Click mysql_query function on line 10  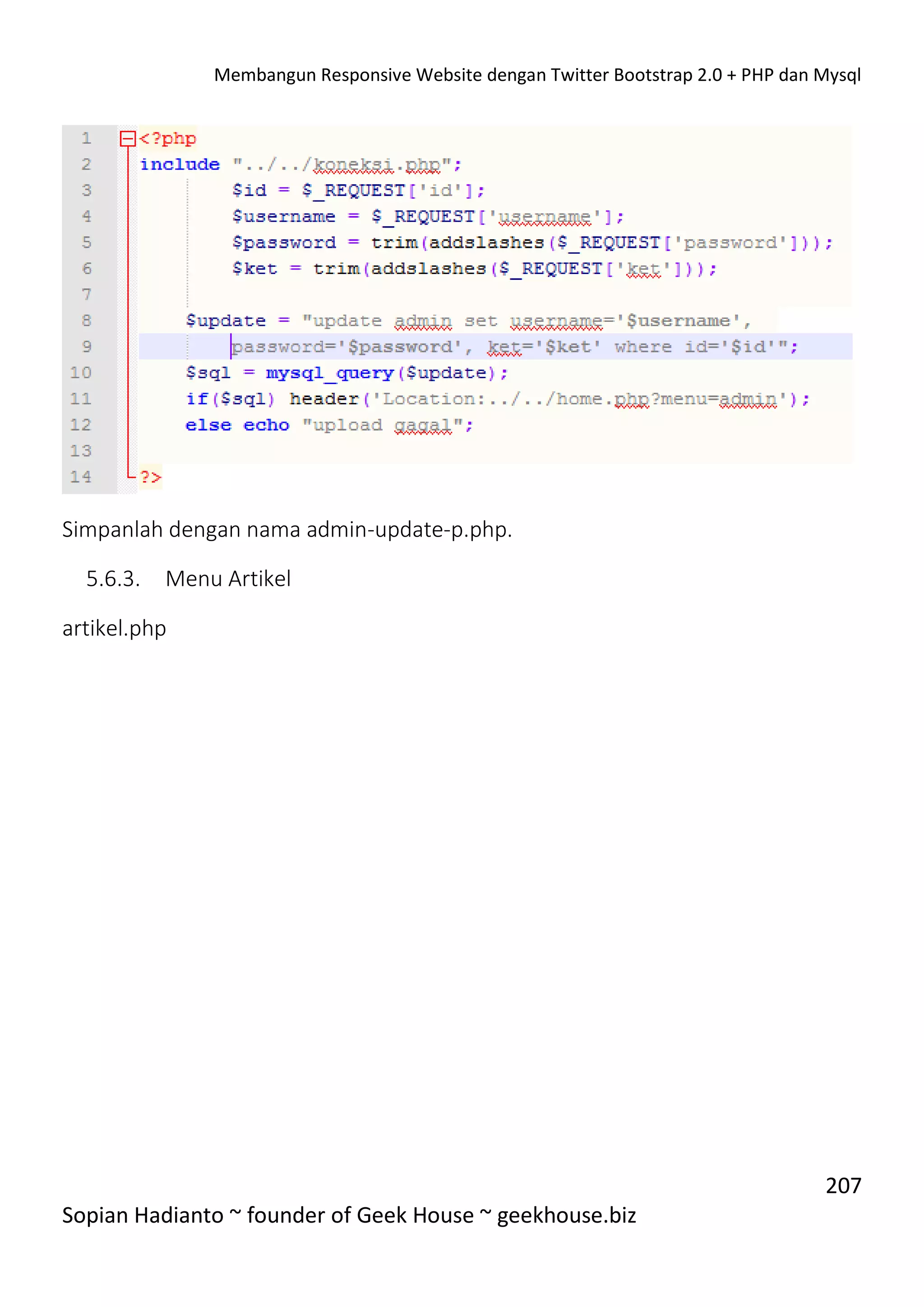coord(330,373)
